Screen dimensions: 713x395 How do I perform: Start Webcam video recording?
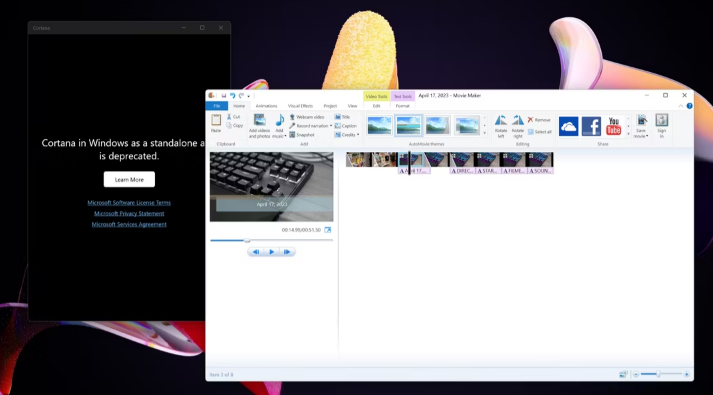coord(307,117)
